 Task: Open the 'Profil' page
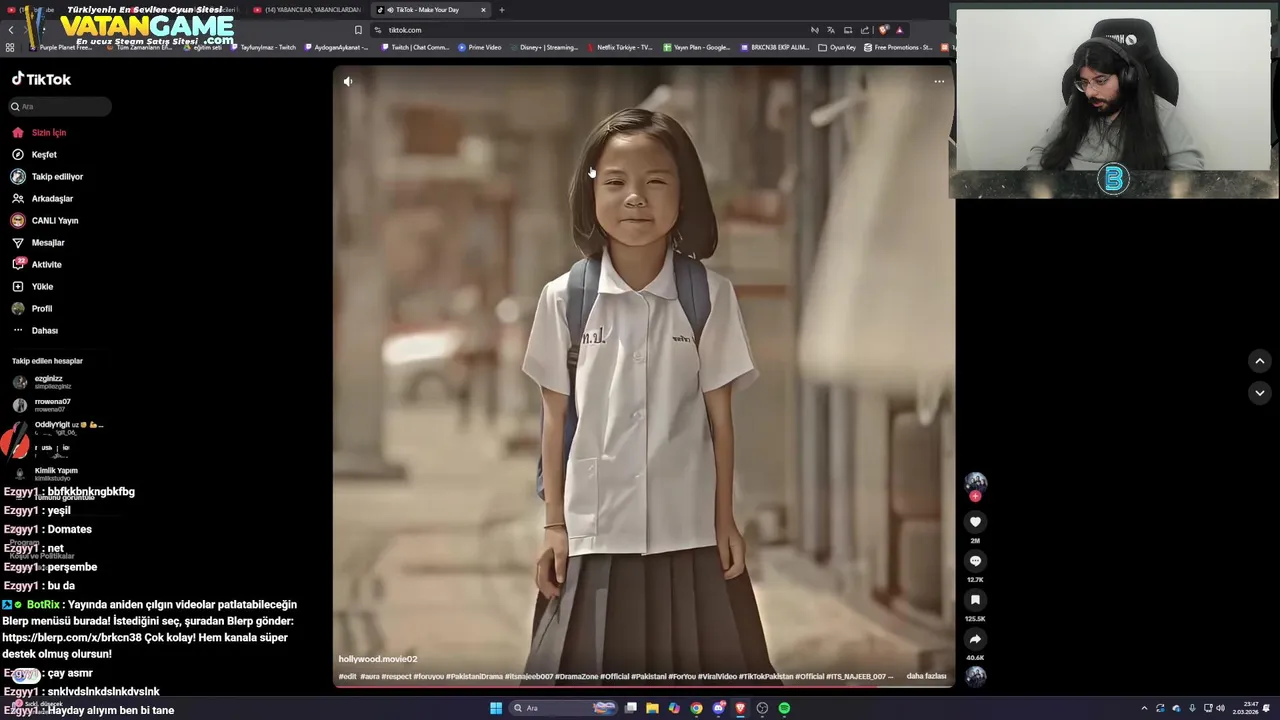(32, 308)
